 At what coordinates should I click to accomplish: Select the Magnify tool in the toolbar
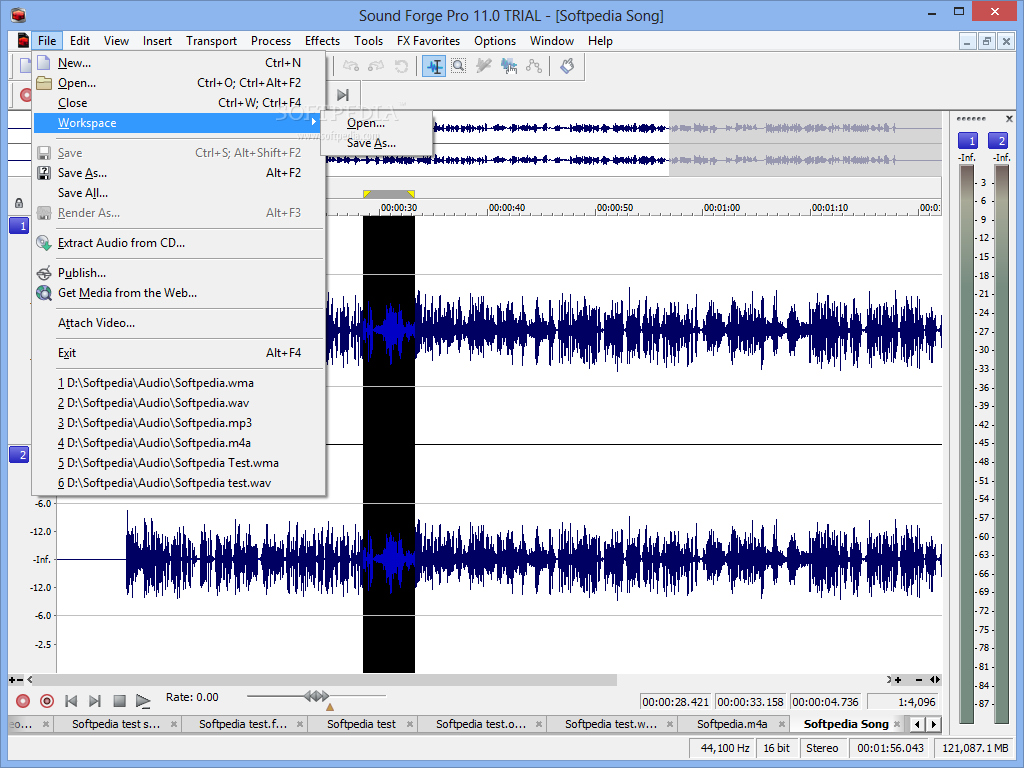[458, 66]
